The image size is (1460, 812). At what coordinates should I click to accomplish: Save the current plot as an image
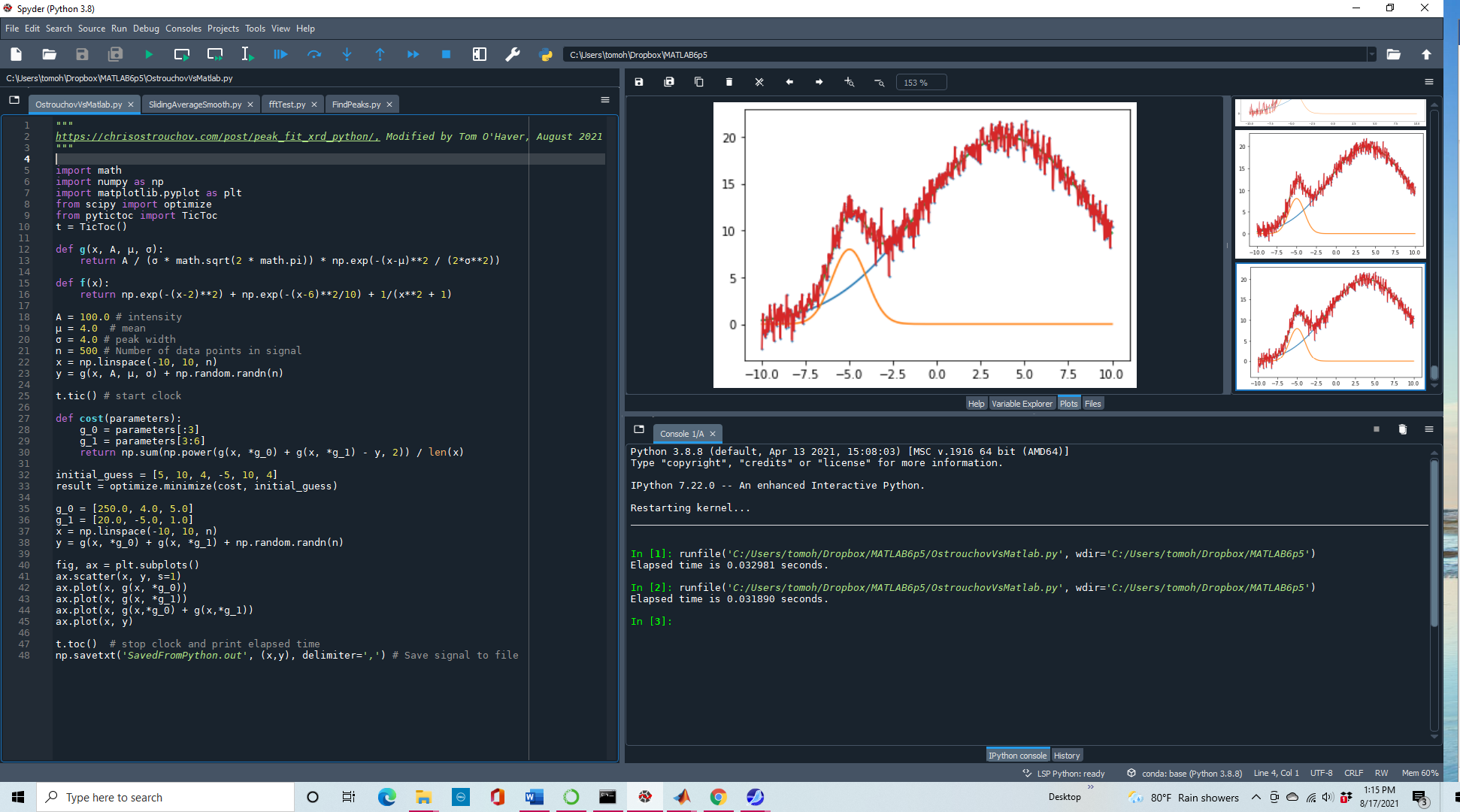click(x=639, y=82)
